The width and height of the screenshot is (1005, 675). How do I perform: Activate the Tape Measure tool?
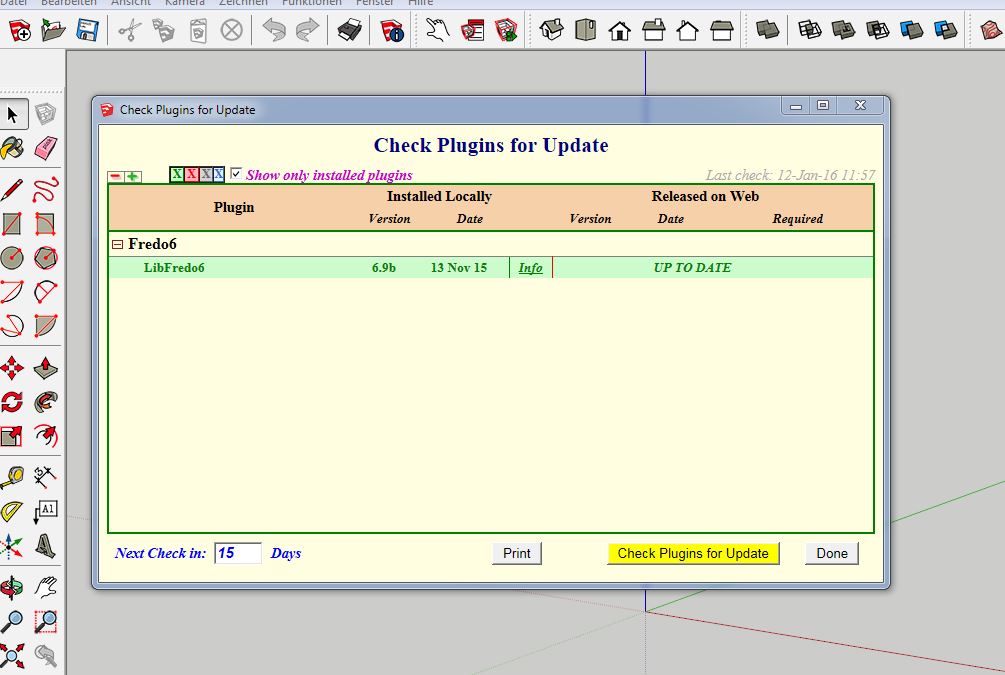coord(12,476)
